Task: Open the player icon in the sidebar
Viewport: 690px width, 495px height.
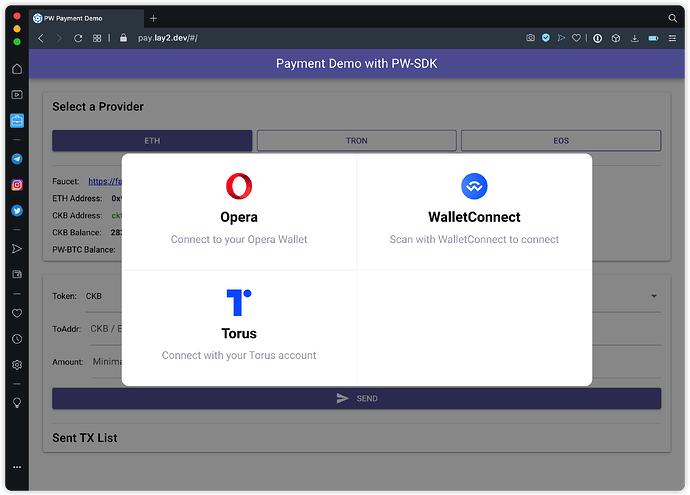Action: point(17,95)
